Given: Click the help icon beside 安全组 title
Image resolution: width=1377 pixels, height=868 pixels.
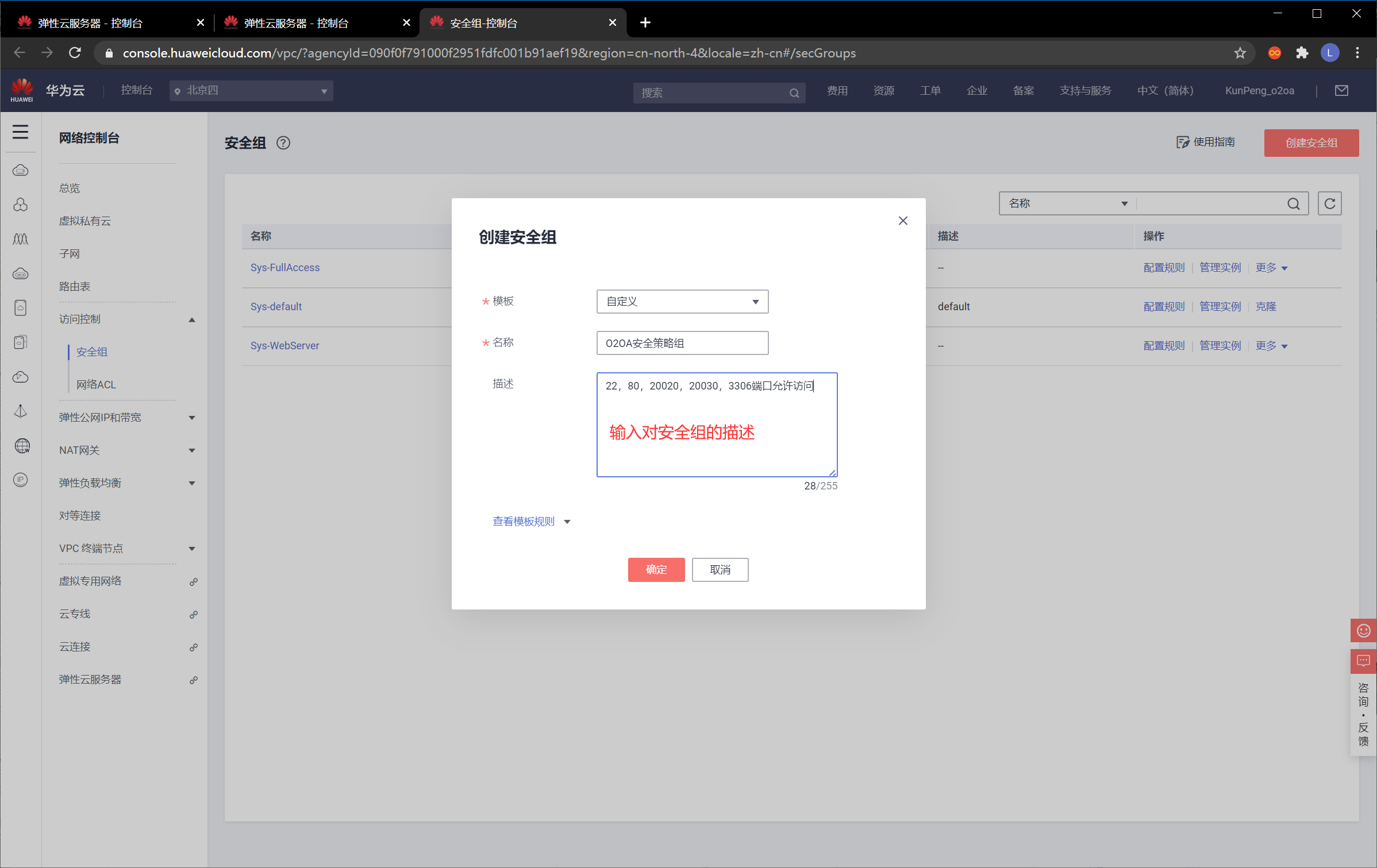Looking at the screenshot, I should click(x=283, y=142).
